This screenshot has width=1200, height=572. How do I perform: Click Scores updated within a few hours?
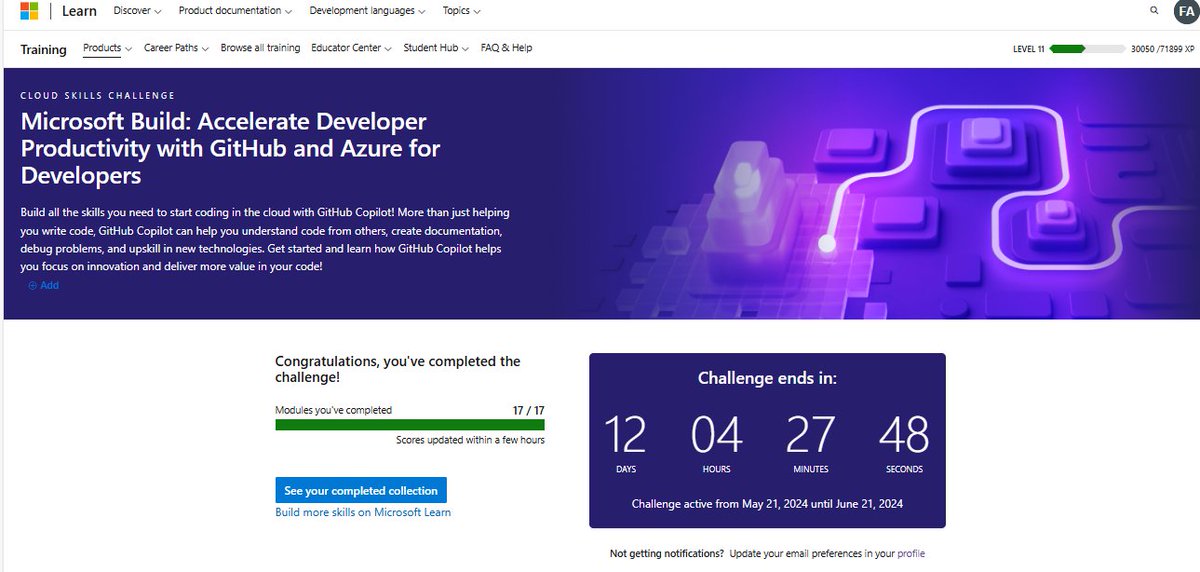(x=470, y=440)
